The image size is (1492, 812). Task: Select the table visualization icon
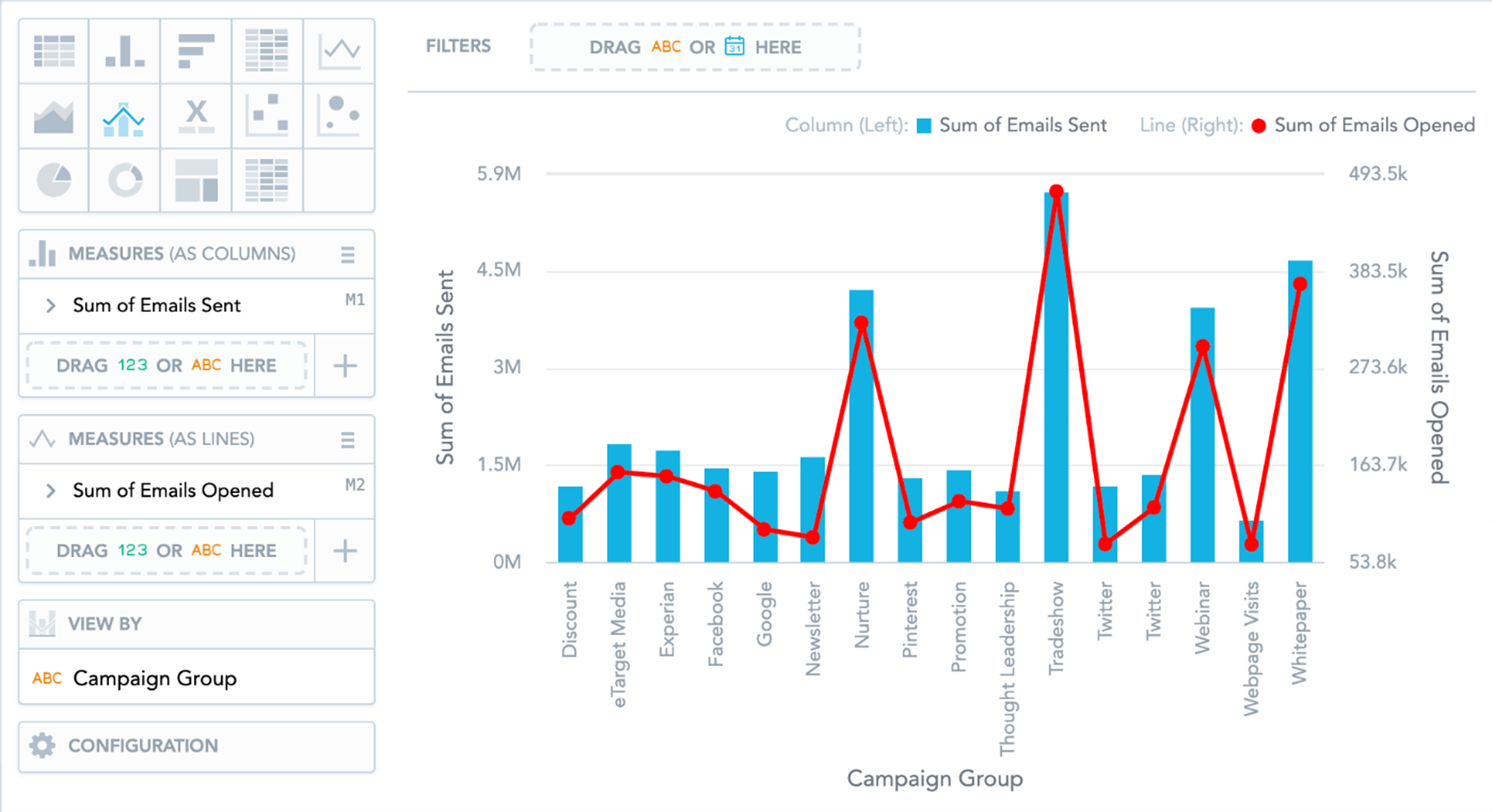click(54, 51)
